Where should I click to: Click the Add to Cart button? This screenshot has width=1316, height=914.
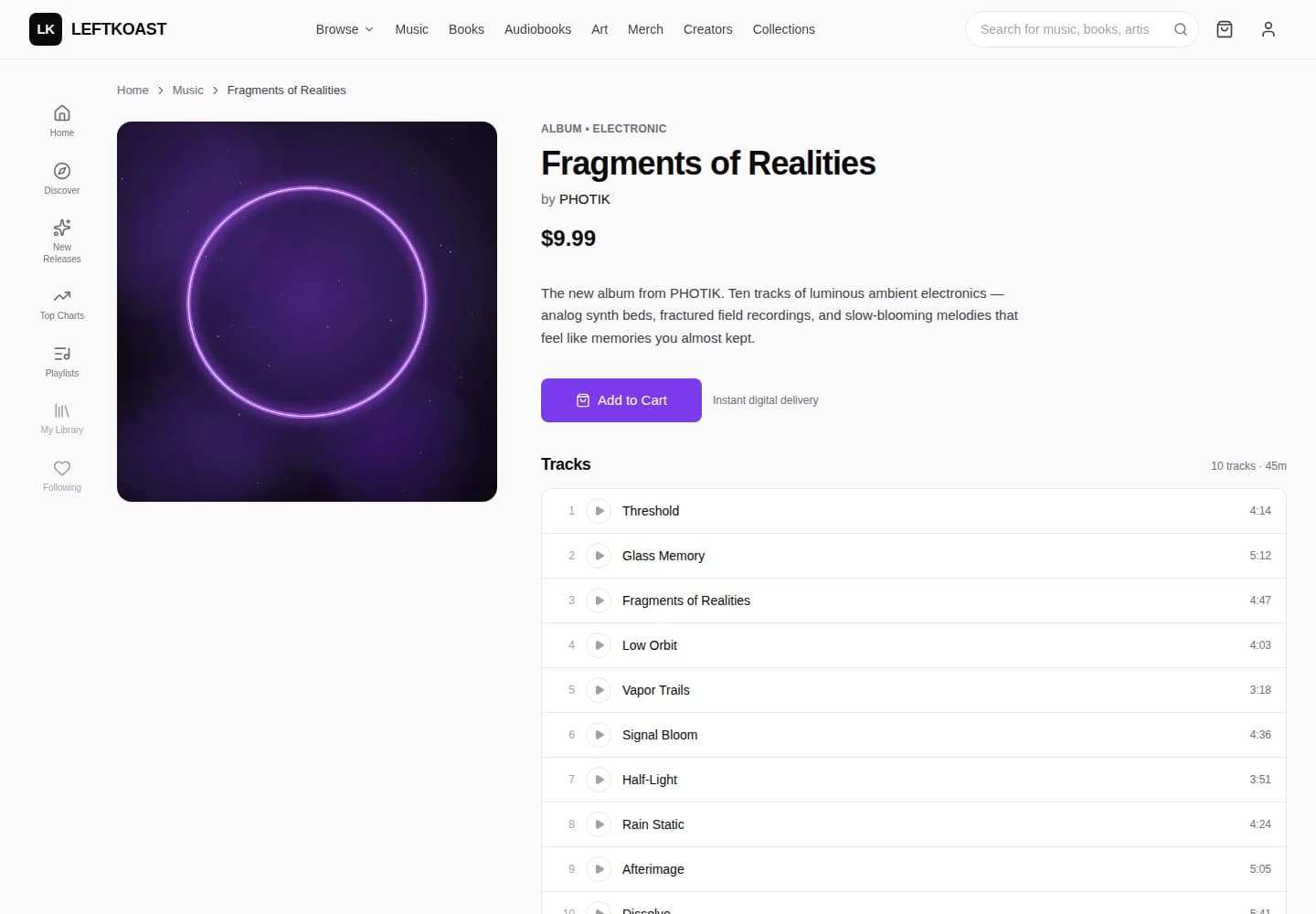coord(621,400)
